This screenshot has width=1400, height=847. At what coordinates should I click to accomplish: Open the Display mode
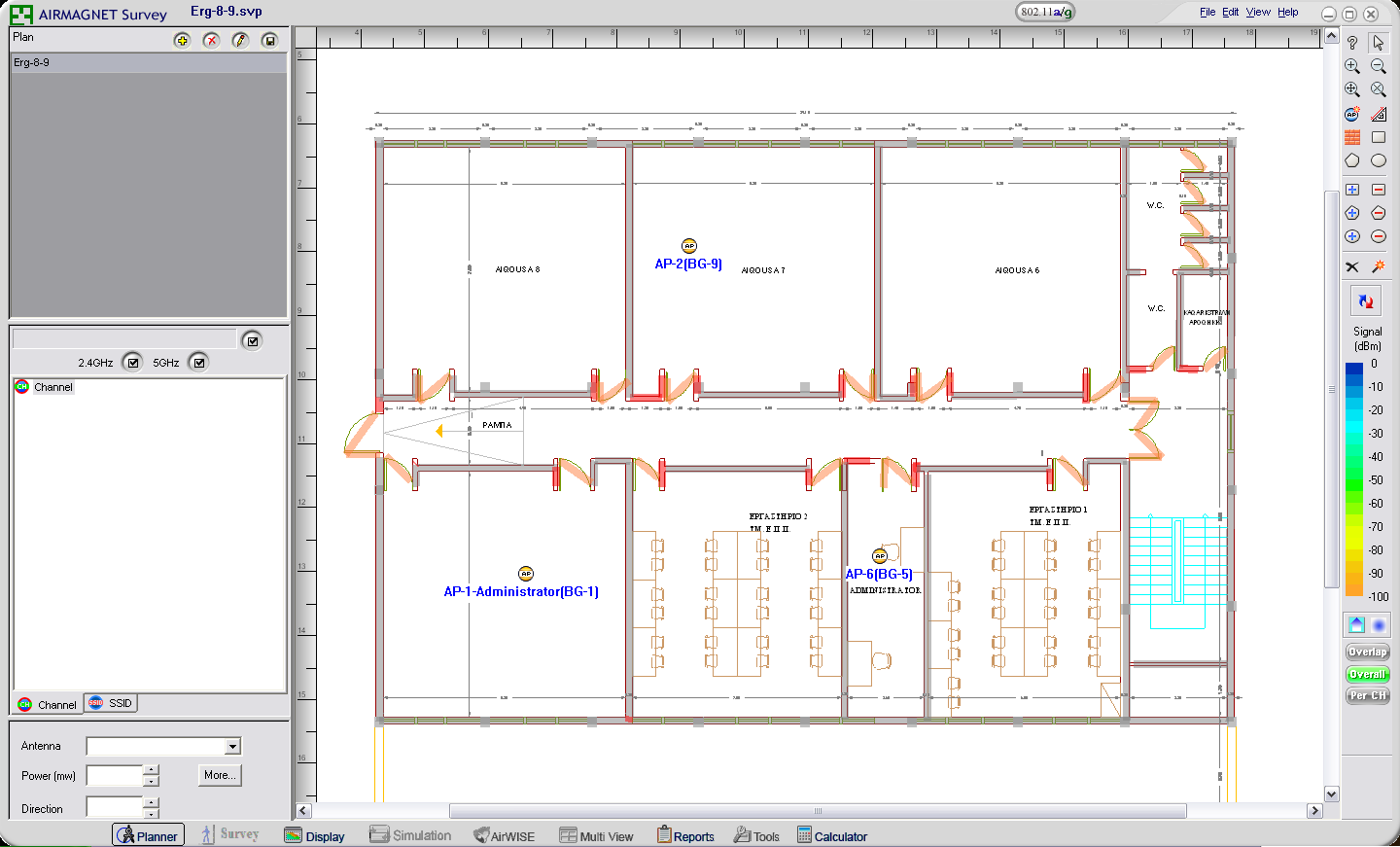pyautogui.click(x=315, y=835)
